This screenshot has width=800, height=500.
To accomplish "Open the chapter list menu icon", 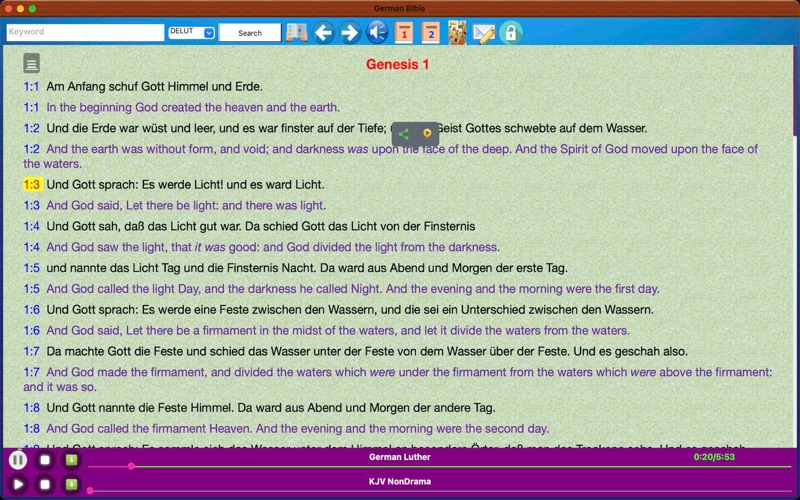I will tap(32, 63).
